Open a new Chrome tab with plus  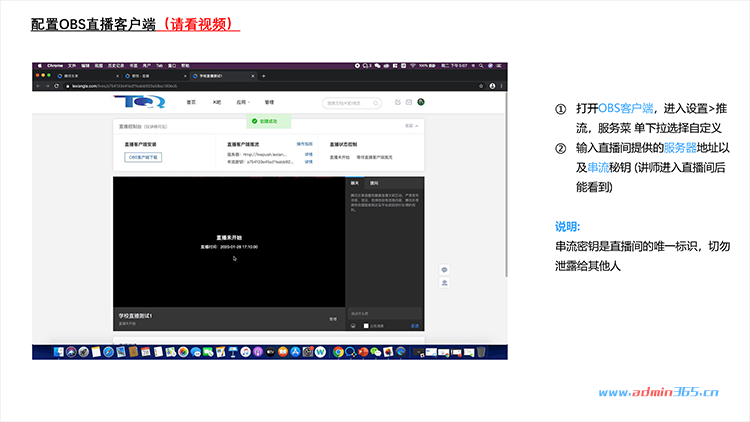point(264,76)
